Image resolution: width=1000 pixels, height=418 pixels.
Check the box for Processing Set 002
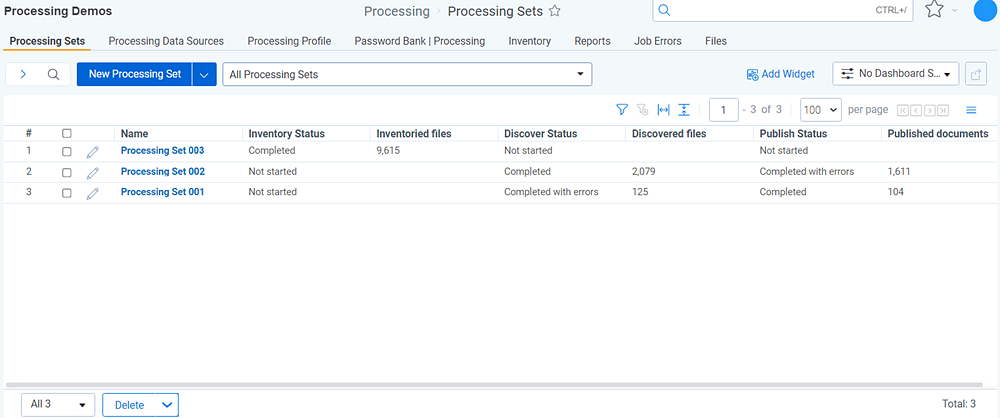pos(66,172)
